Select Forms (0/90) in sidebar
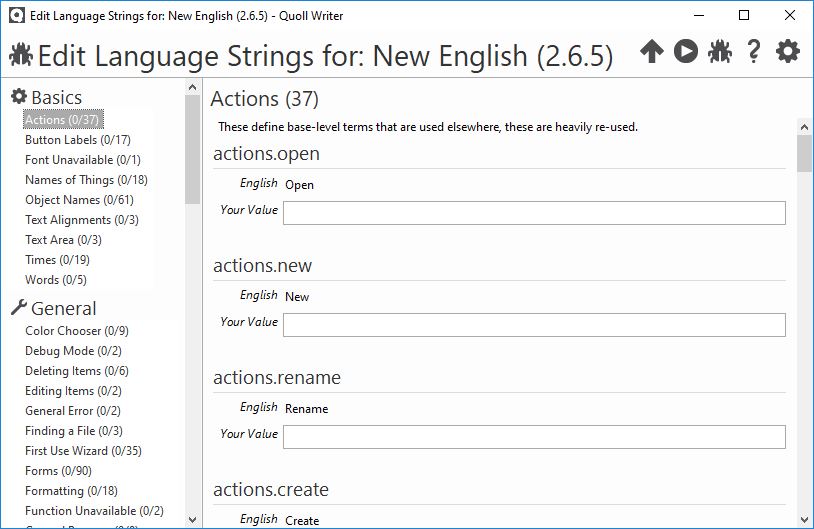 click(x=58, y=471)
